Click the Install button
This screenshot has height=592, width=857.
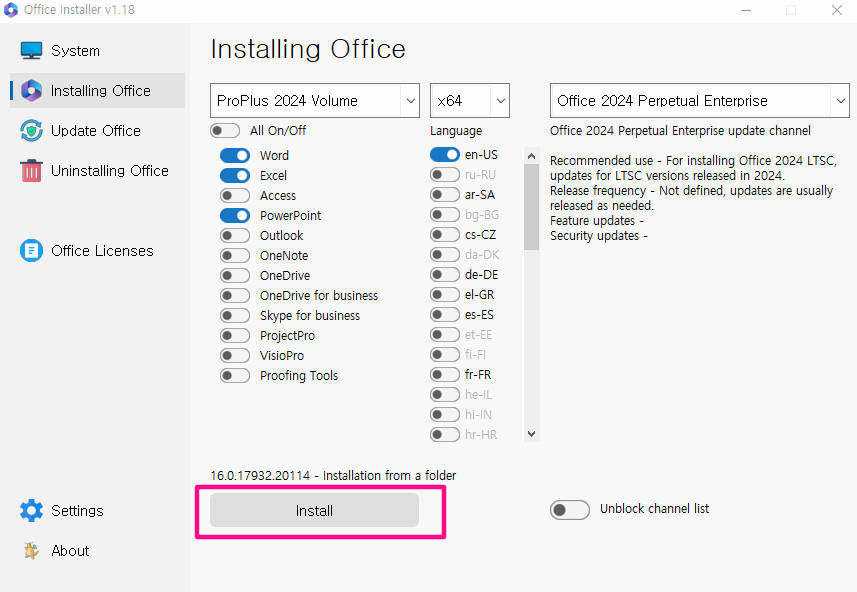pyautogui.click(x=314, y=511)
